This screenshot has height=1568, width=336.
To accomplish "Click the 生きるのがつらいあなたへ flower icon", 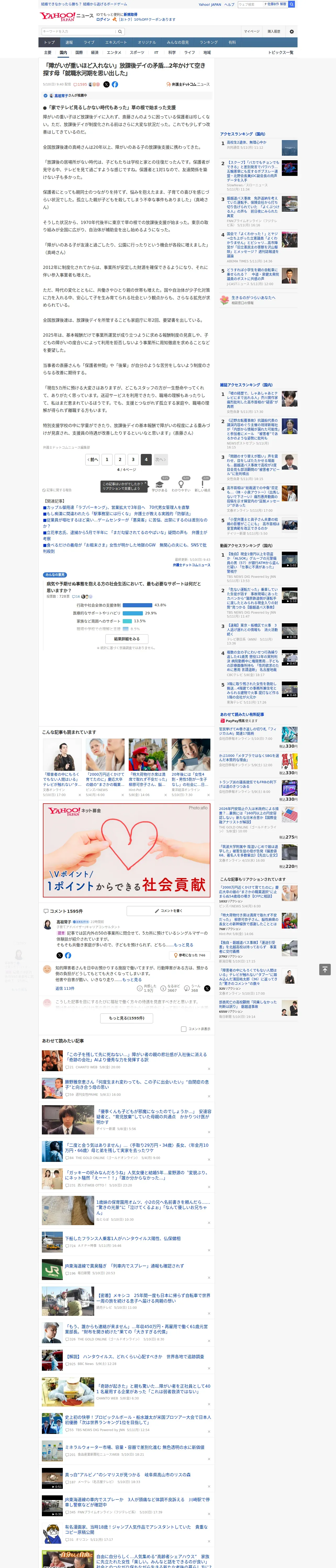I will click(225, 300).
